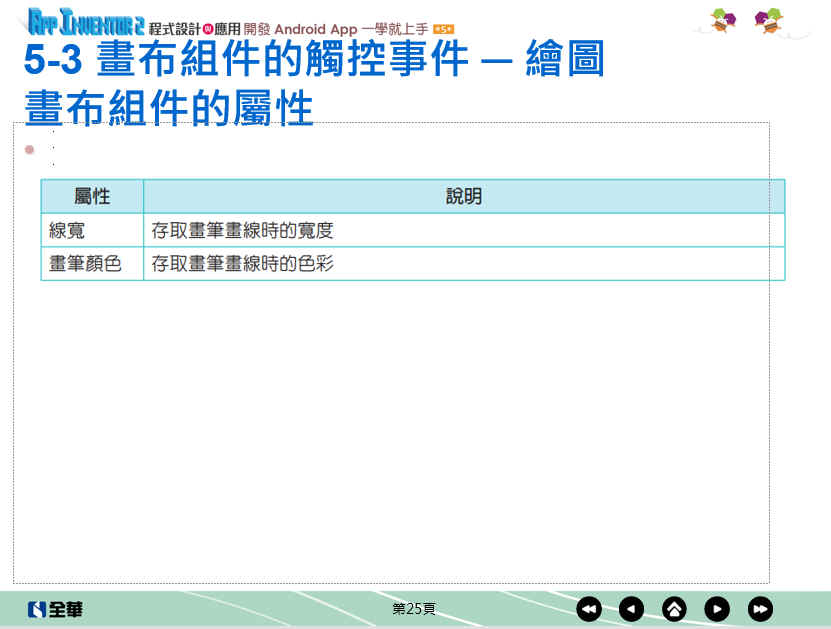Viewport: 831px width, 629px height.
Task: Click the App Inventor 2 logo
Action: (x=85, y=21)
